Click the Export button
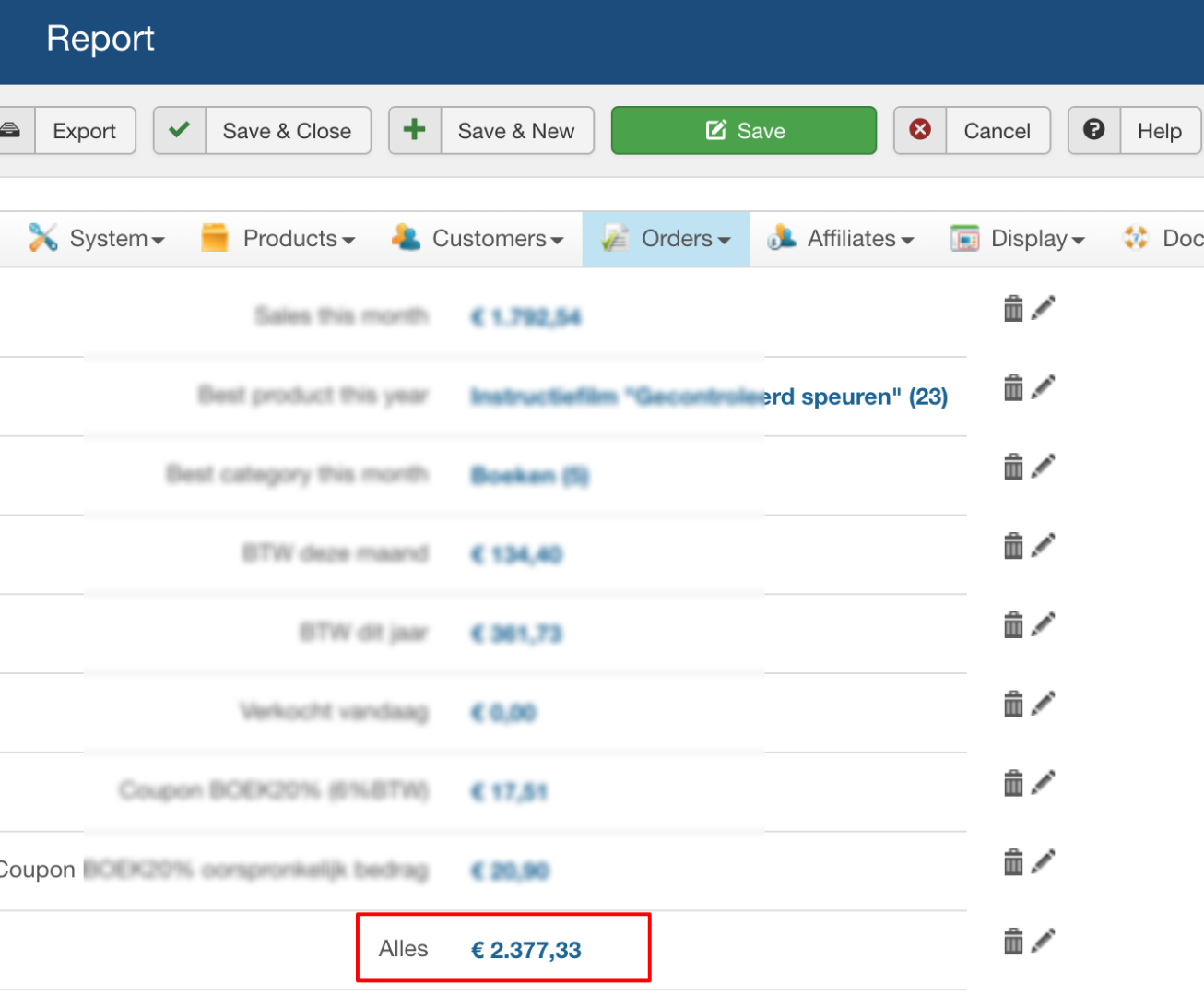This screenshot has width=1204, height=996. [x=84, y=131]
